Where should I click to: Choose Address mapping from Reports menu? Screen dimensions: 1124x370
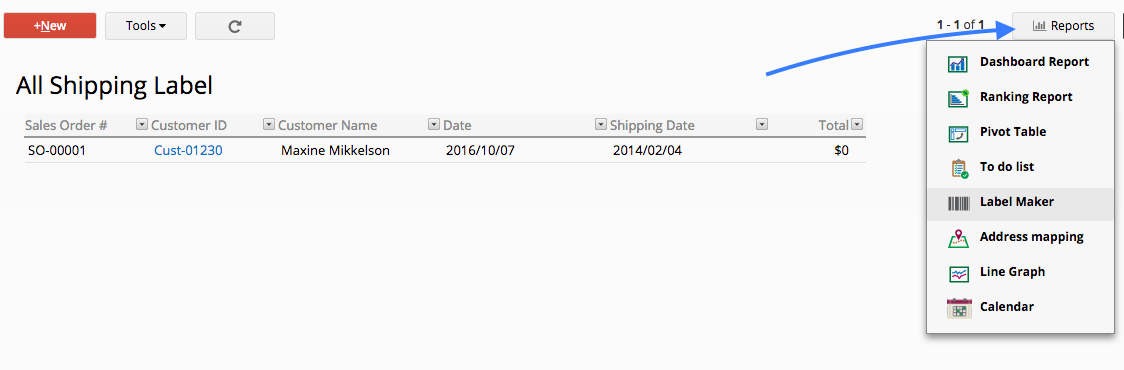[x=1020, y=237]
